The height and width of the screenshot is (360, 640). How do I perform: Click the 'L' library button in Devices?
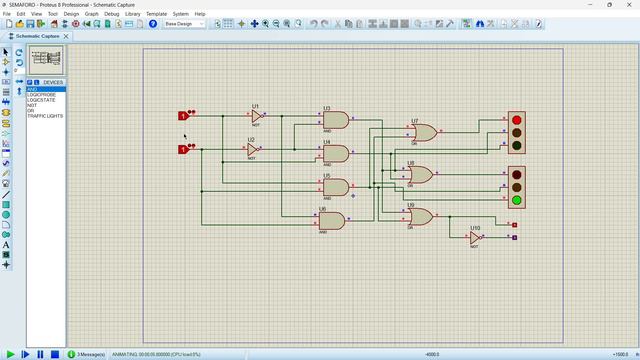(x=36, y=82)
